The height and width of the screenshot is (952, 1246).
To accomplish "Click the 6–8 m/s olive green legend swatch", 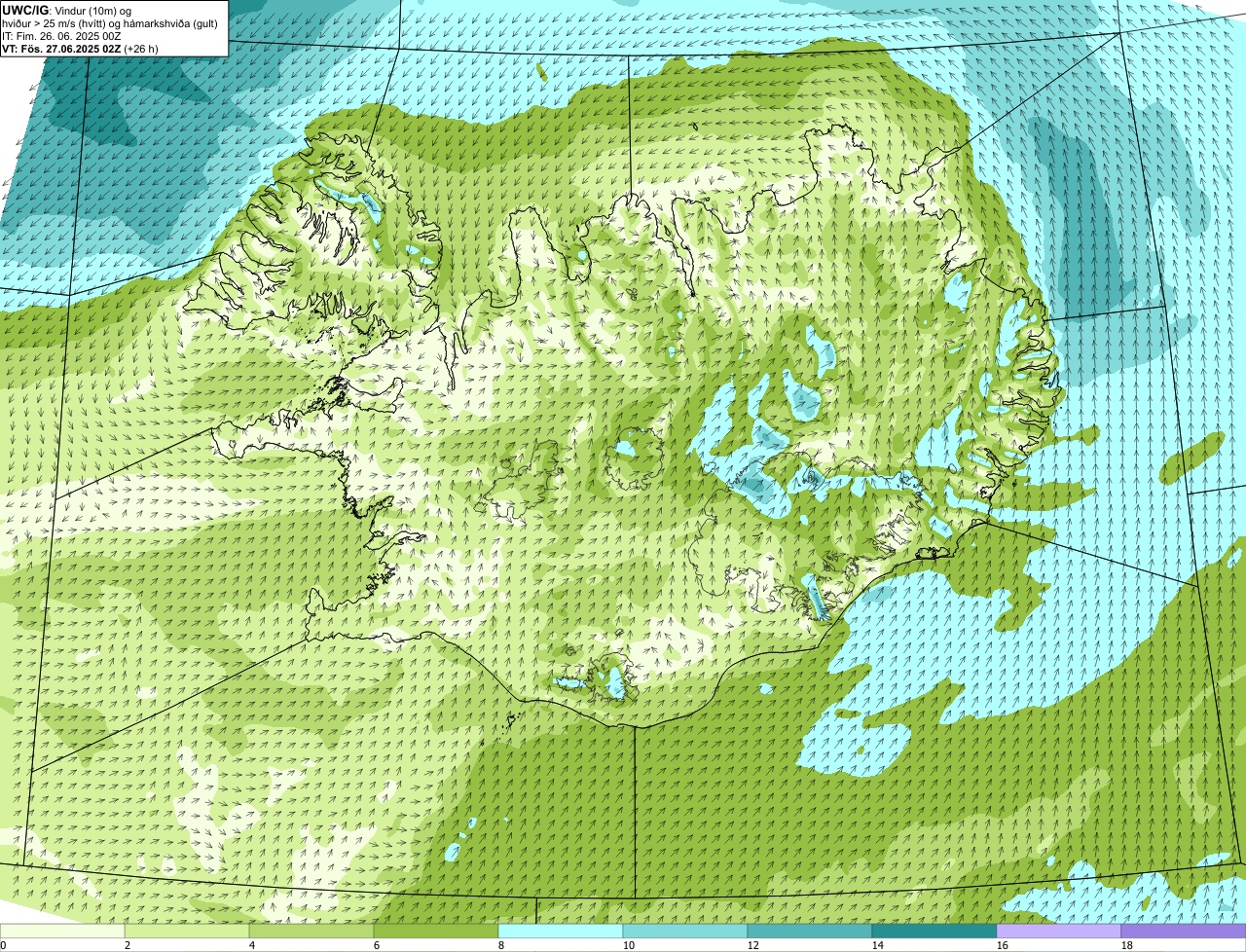I will pyautogui.click(x=436, y=931).
